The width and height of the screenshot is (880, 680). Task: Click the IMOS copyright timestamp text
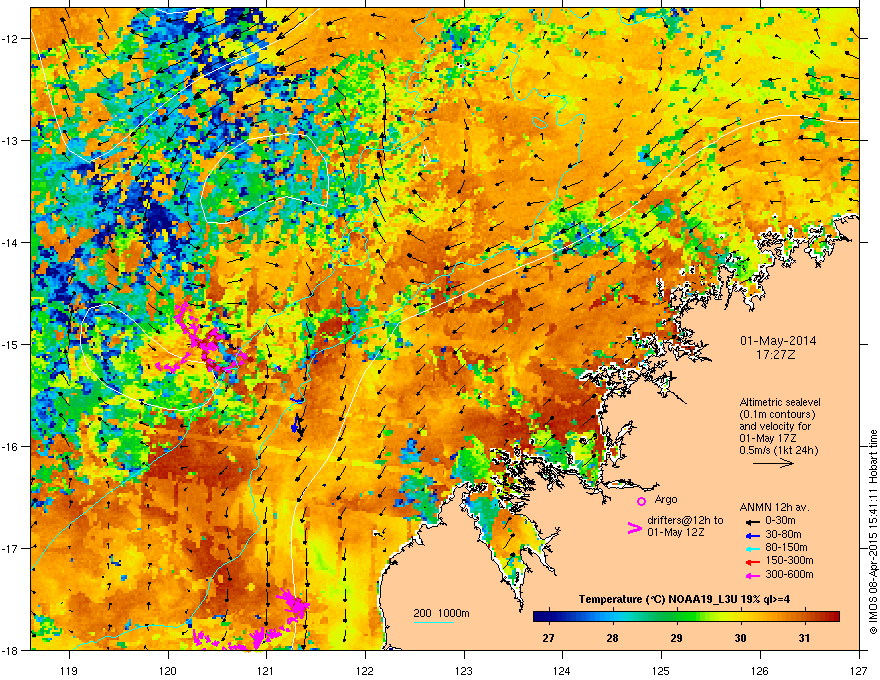(873, 532)
